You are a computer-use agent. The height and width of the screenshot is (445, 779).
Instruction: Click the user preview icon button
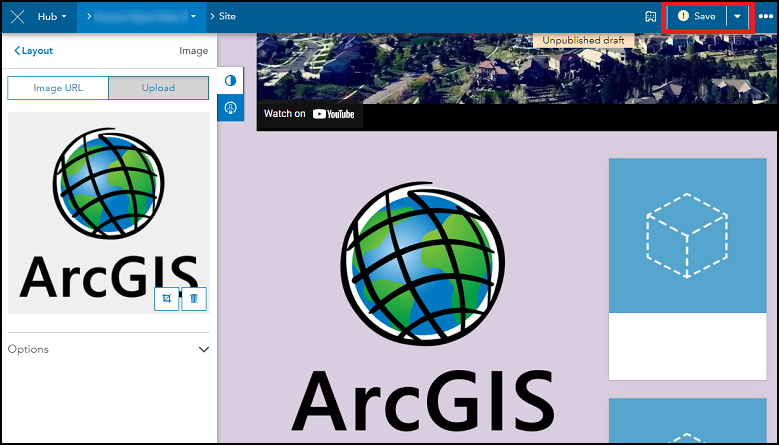[x=231, y=108]
